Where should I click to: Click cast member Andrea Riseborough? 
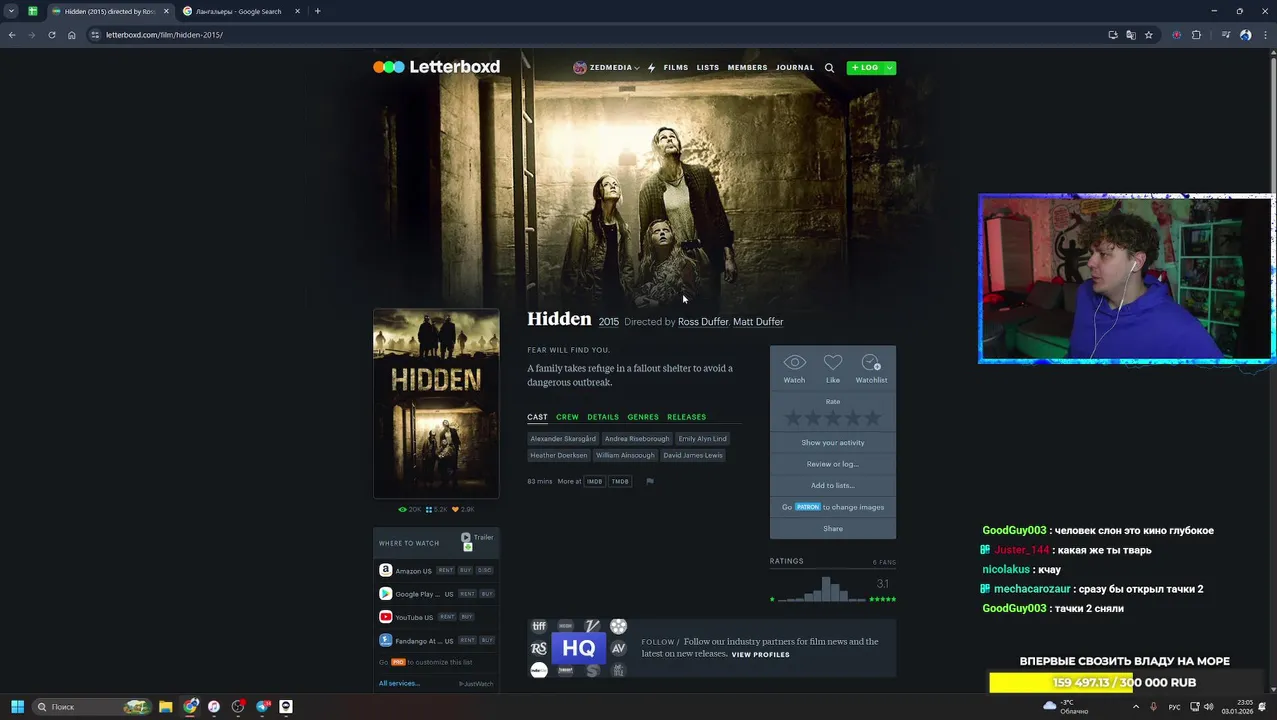[x=637, y=439]
